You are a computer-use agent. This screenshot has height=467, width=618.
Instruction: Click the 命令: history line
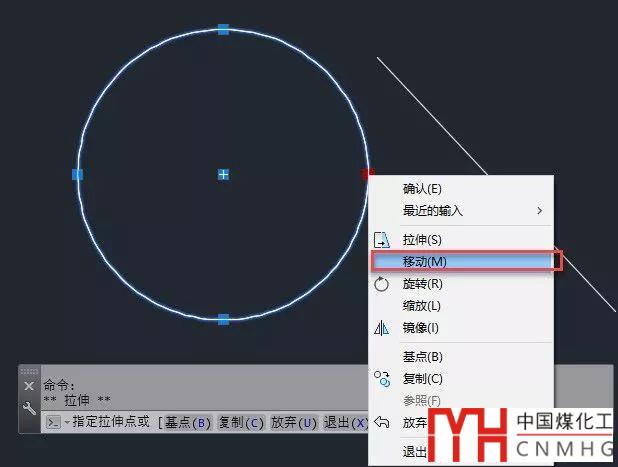coord(59,385)
